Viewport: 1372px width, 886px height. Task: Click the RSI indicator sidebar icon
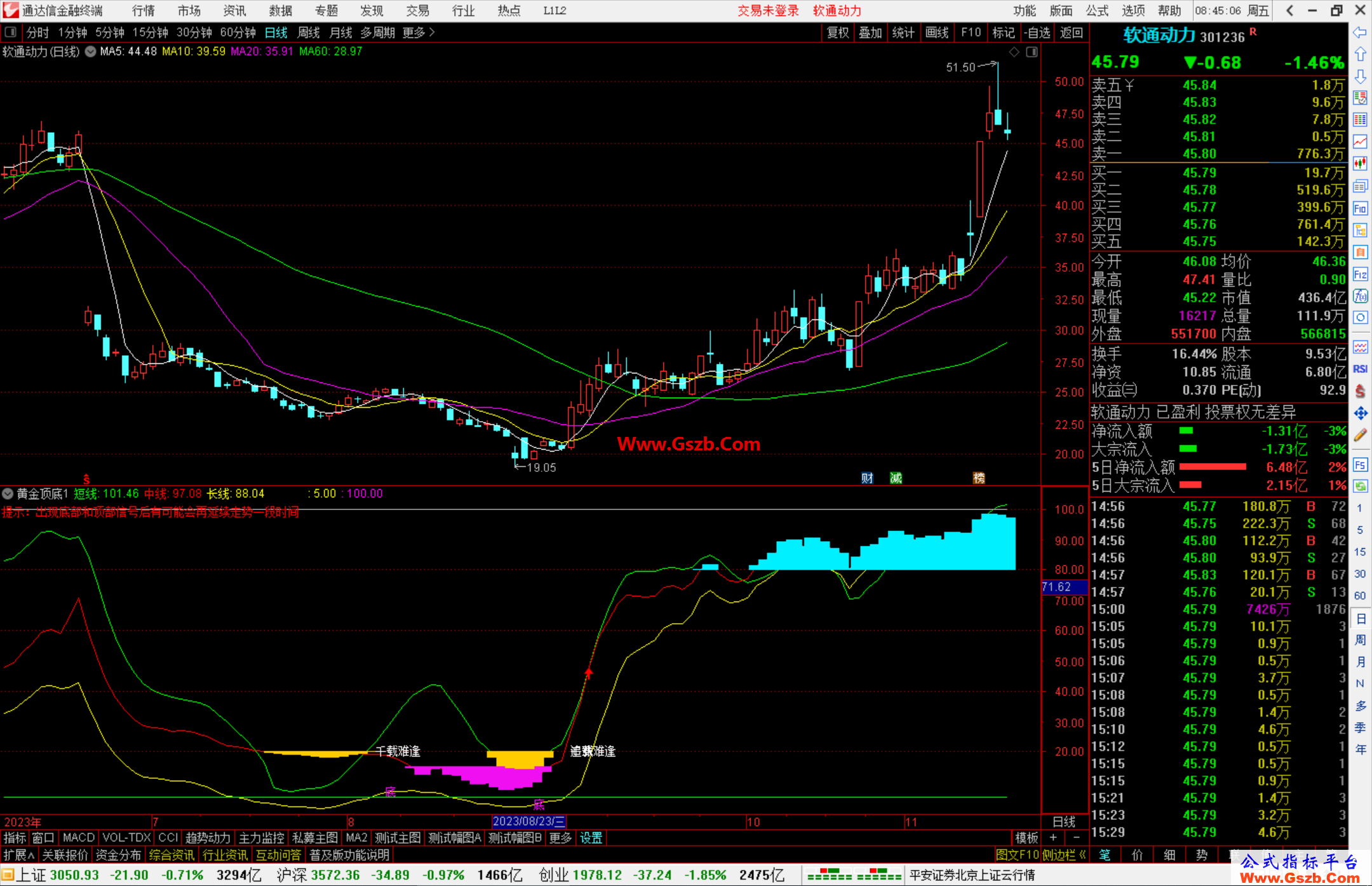point(1360,369)
